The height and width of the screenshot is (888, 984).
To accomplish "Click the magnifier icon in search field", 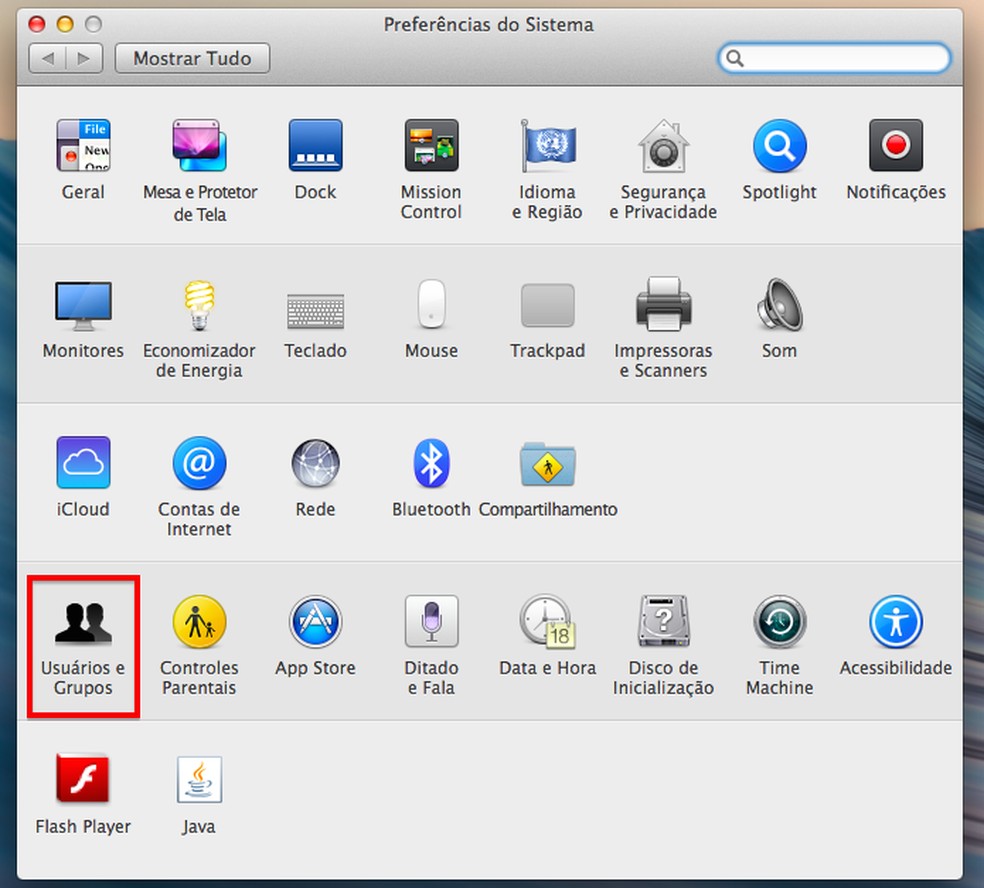I will click(735, 58).
